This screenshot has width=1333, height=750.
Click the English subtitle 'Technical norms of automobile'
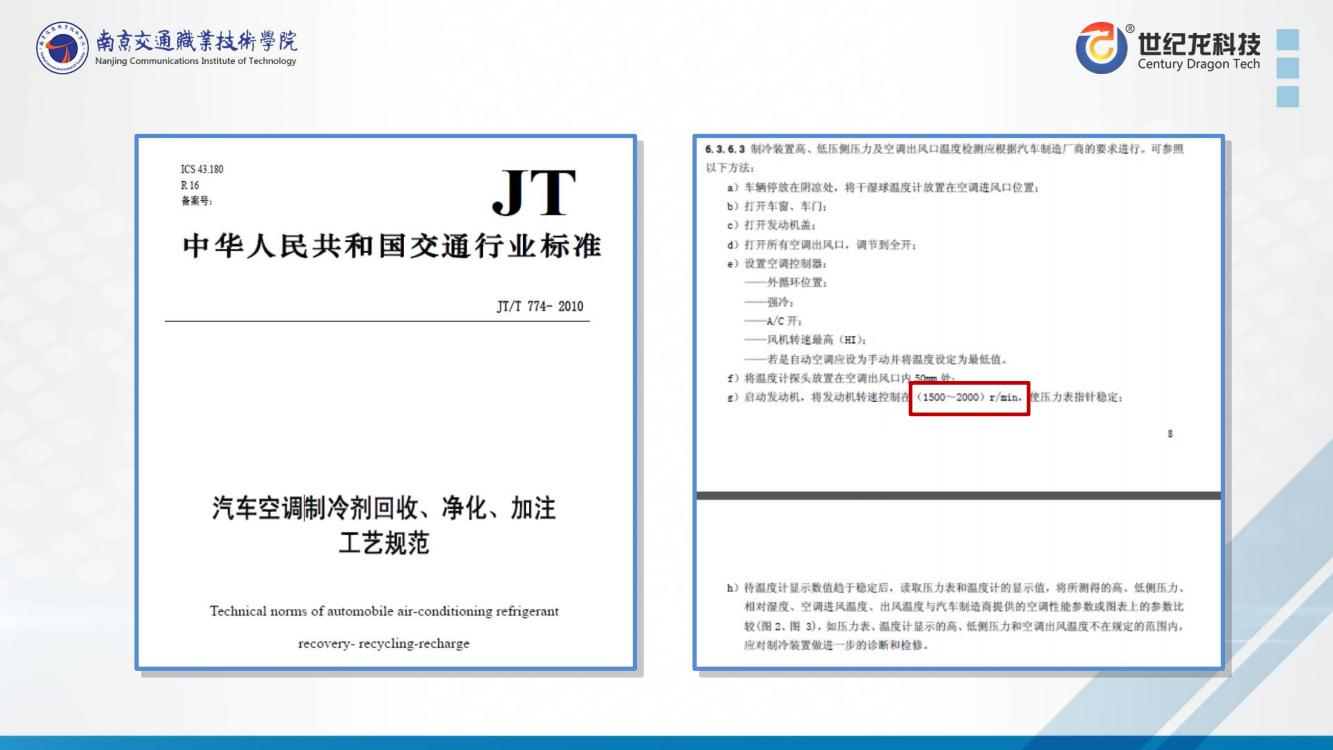pyautogui.click(x=384, y=611)
